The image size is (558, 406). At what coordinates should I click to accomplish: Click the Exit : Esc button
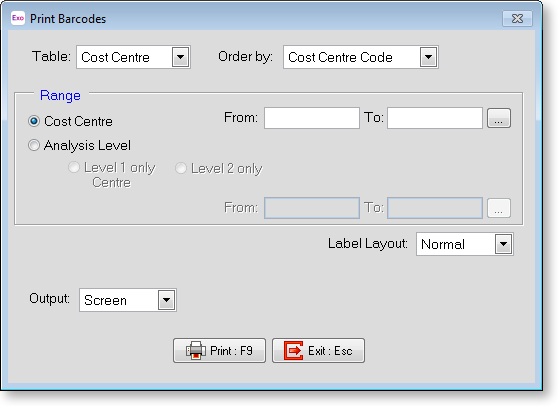(x=319, y=350)
